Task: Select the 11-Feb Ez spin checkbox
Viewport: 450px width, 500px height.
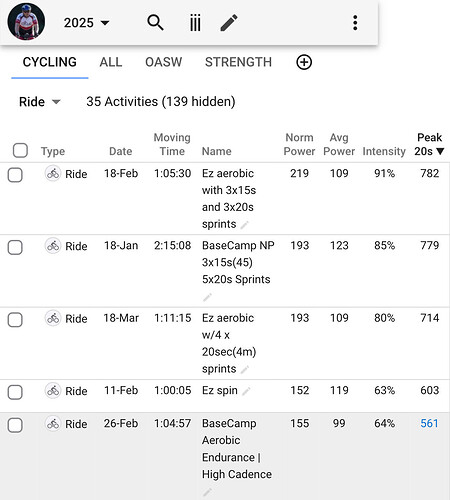Action: pyautogui.click(x=15, y=392)
